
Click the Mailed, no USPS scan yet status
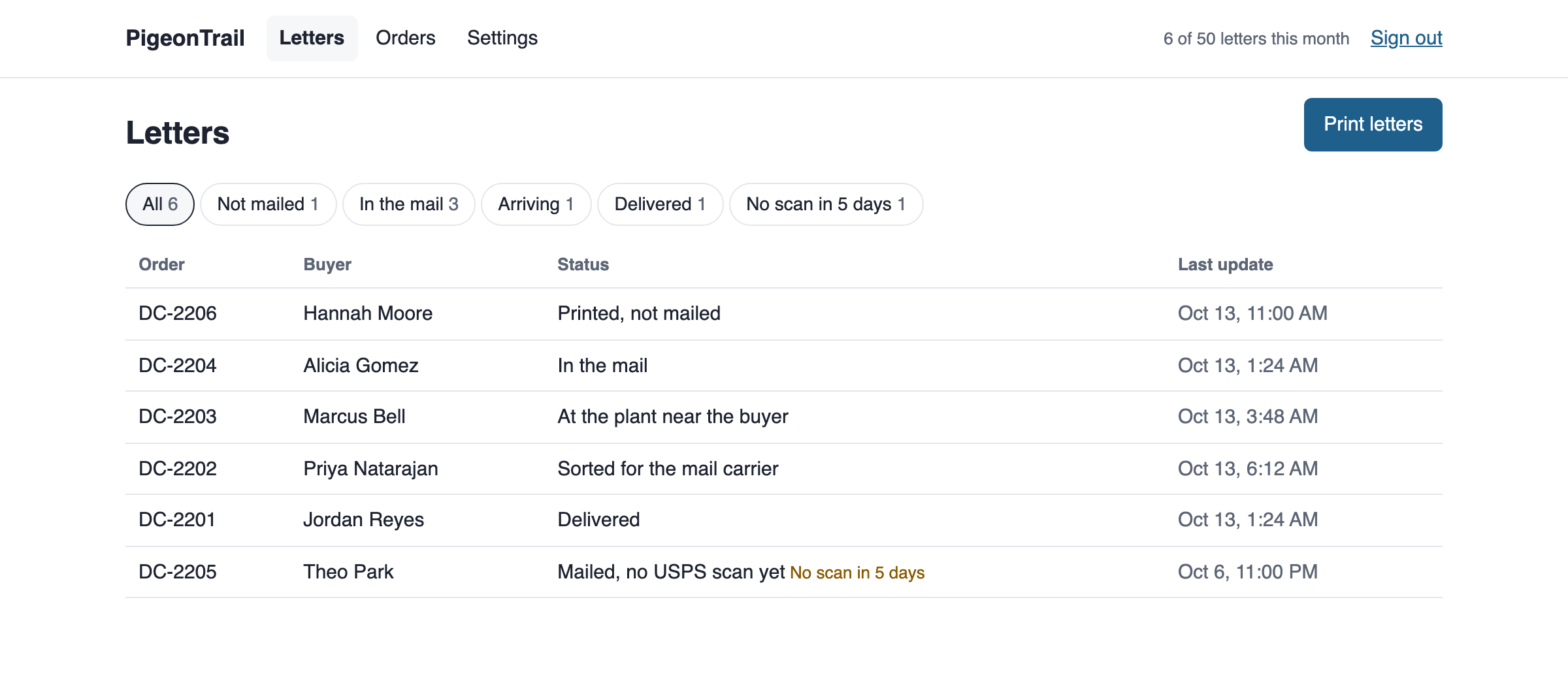click(x=671, y=572)
